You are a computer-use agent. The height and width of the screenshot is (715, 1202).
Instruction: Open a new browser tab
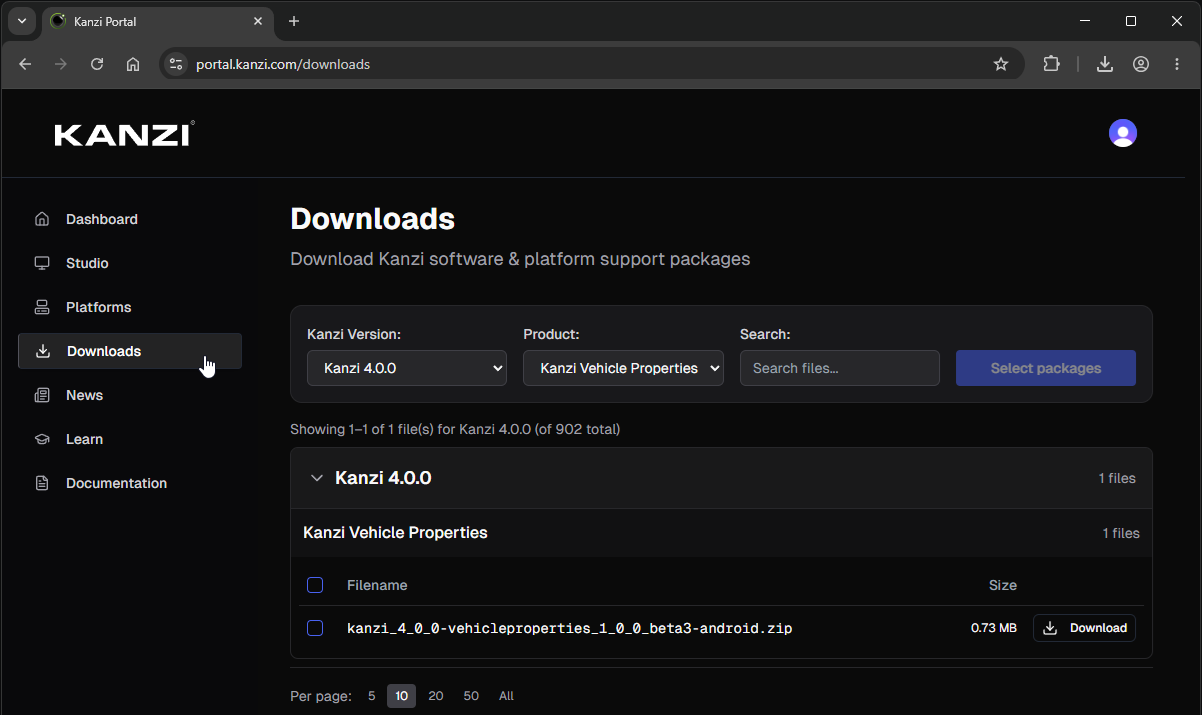pyautogui.click(x=294, y=21)
